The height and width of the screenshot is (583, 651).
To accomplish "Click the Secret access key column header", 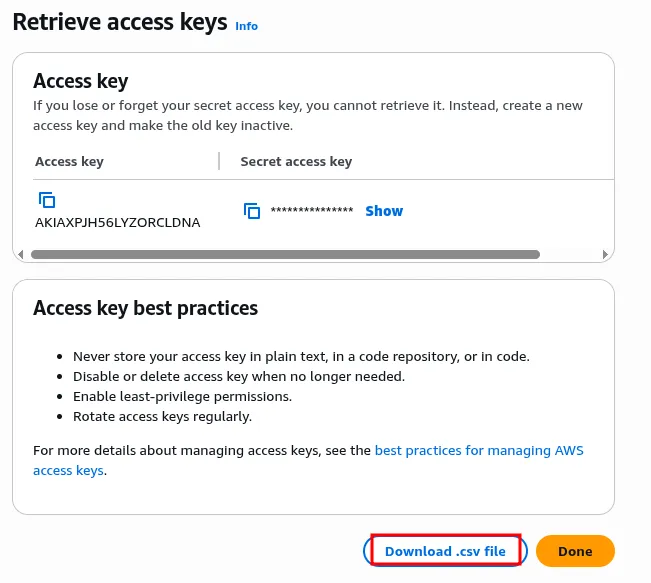I will coord(296,161).
